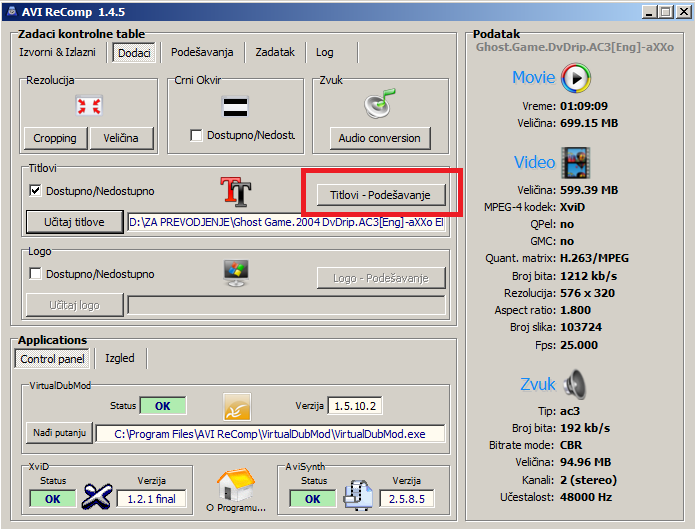Viewport: 695px width, 529px height.
Task: Click Quant. matrix value H.263/MPEG
Action: (x=594, y=258)
